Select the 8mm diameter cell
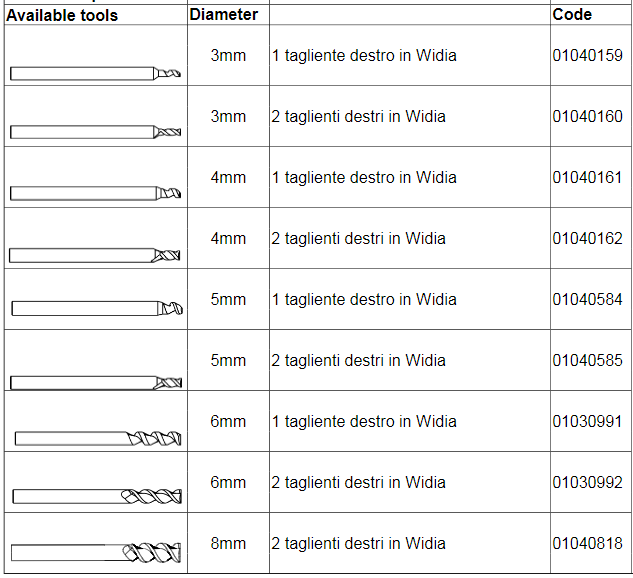Image resolution: width=633 pixels, height=578 pixels. [x=228, y=543]
